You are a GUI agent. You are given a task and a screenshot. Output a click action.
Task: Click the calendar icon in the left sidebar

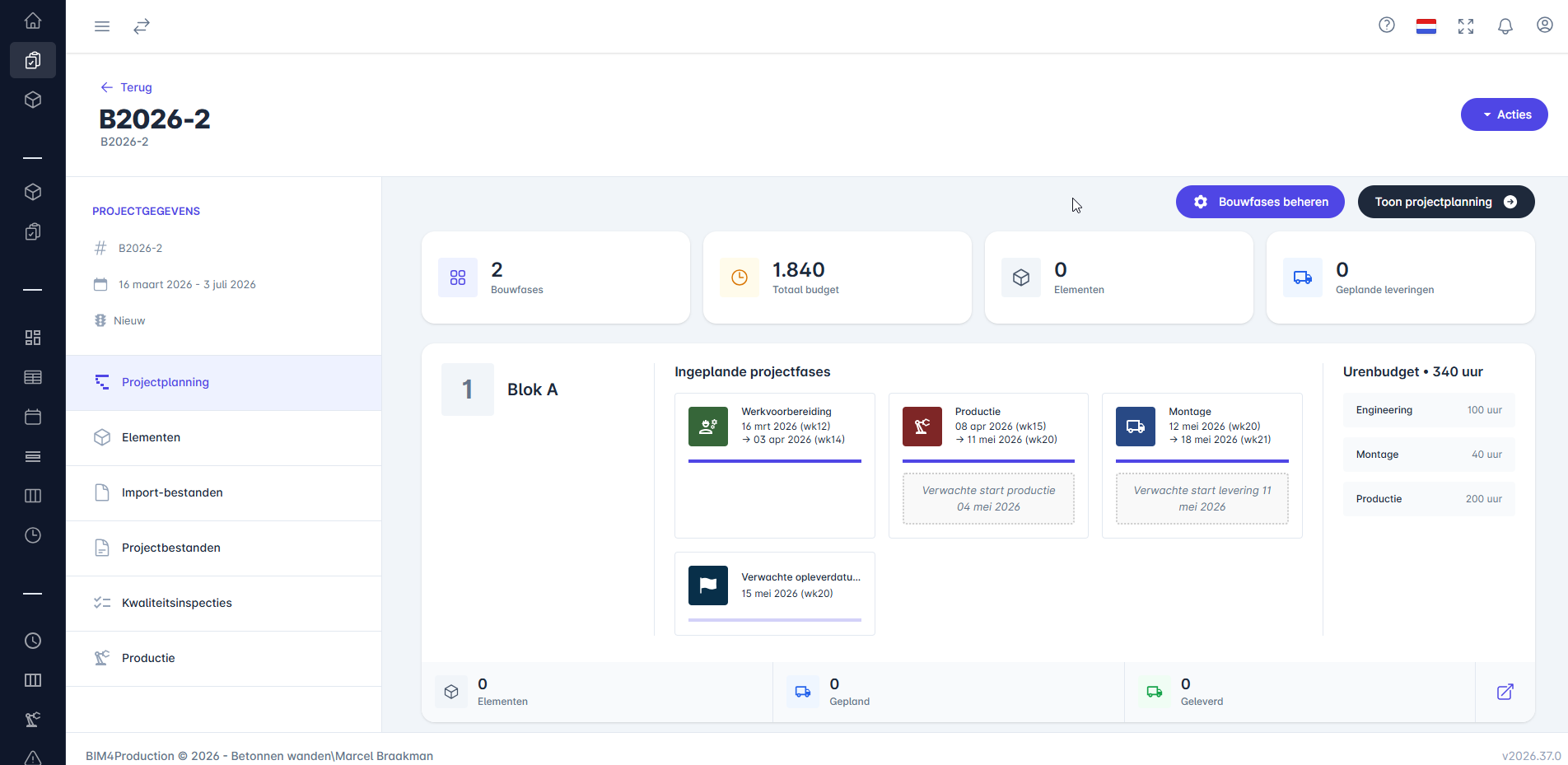tap(33, 417)
